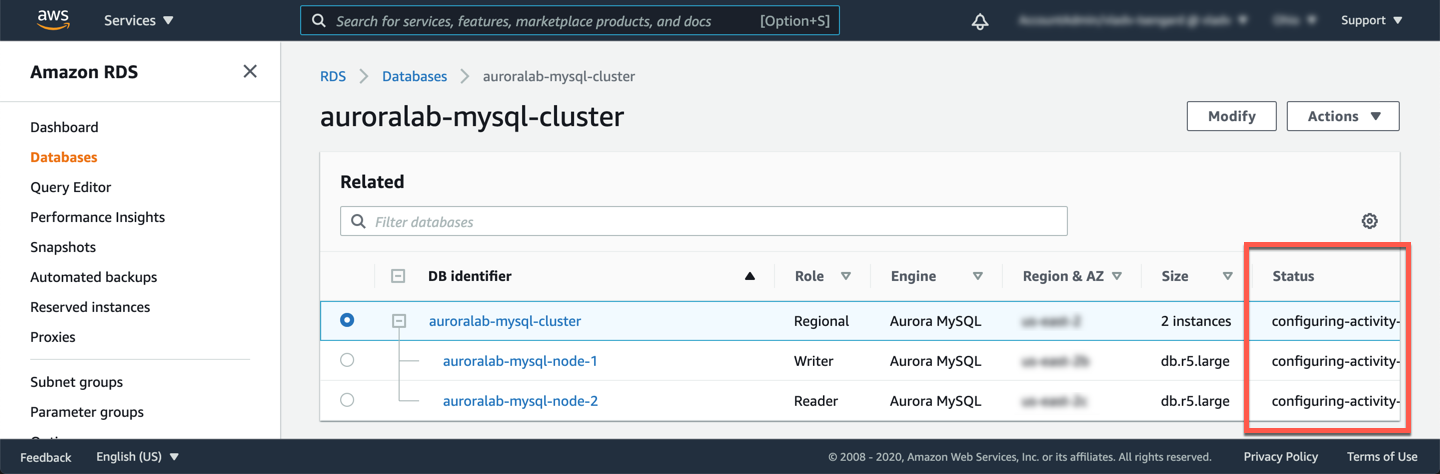
Task: Open the Actions dropdown
Action: click(x=1343, y=116)
